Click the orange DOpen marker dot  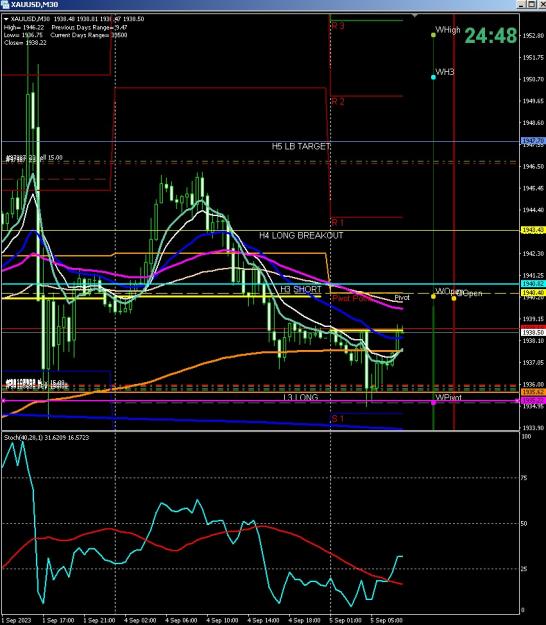(454, 298)
